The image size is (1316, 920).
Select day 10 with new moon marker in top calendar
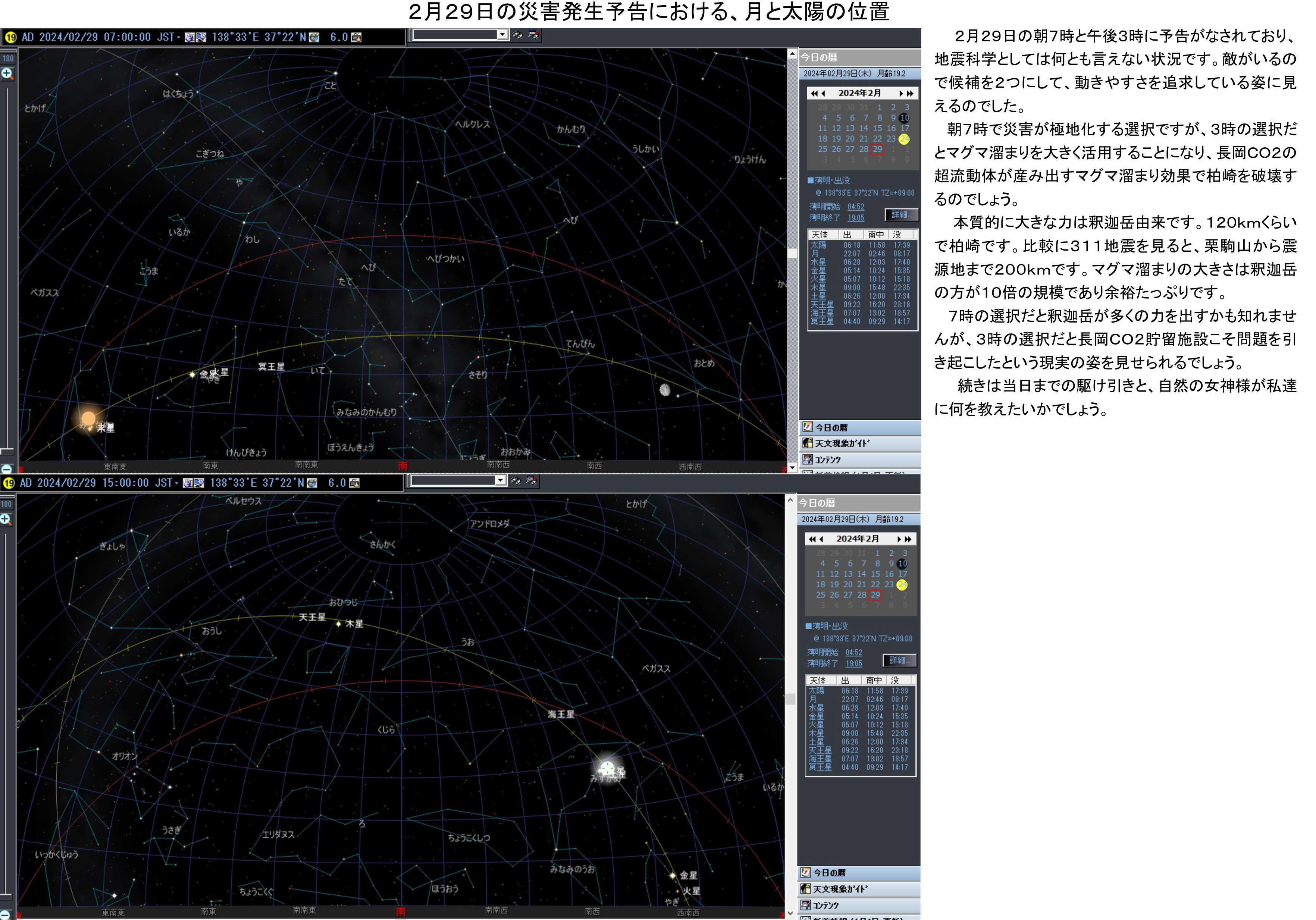click(904, 118)
